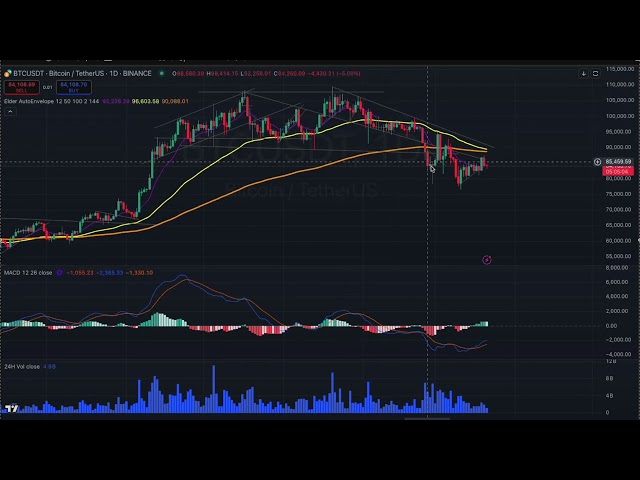640x480 pixels.
Task: Select the Elder AutoEnvelope indicator legend
Action: tap(51, 101)
